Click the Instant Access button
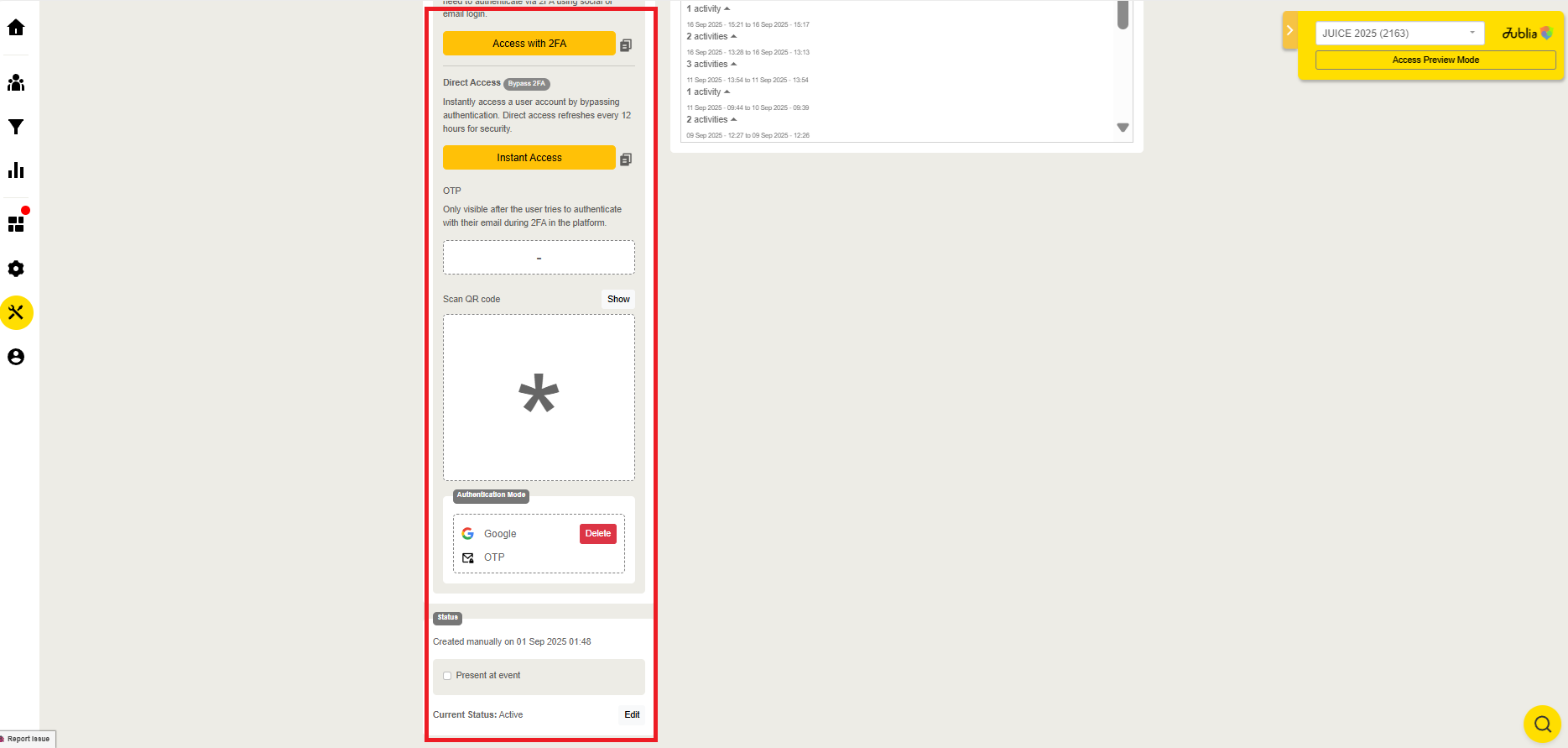The image size is (1568, 748). (x=529, y=158)
